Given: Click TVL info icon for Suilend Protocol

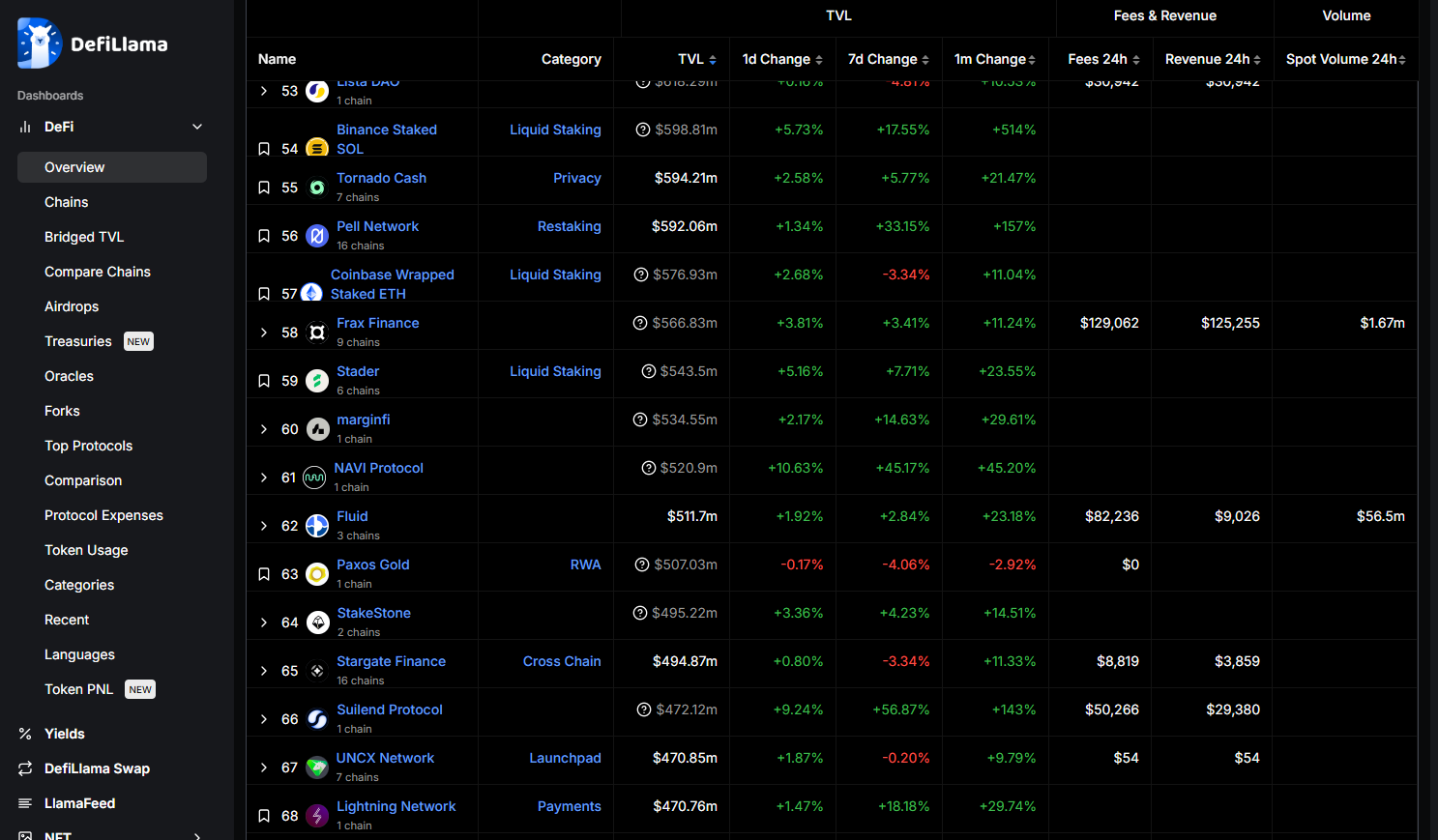Looking at the screenshot, I should 644,710.
